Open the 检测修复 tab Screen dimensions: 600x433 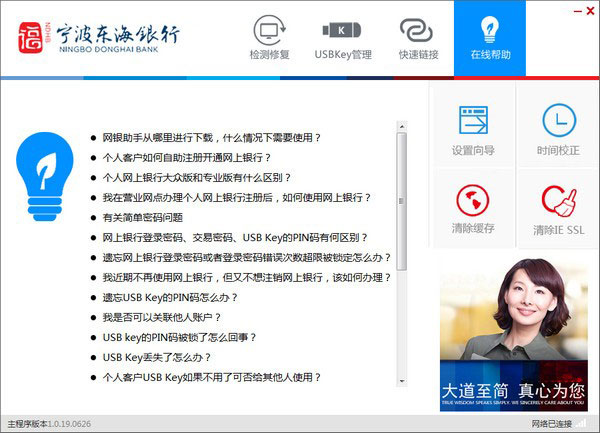tap(273, 39)
